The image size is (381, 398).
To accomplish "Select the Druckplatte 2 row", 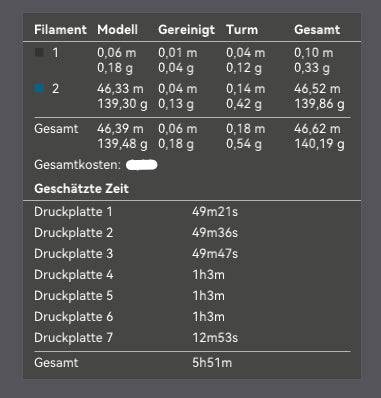I will click(192, 233).
